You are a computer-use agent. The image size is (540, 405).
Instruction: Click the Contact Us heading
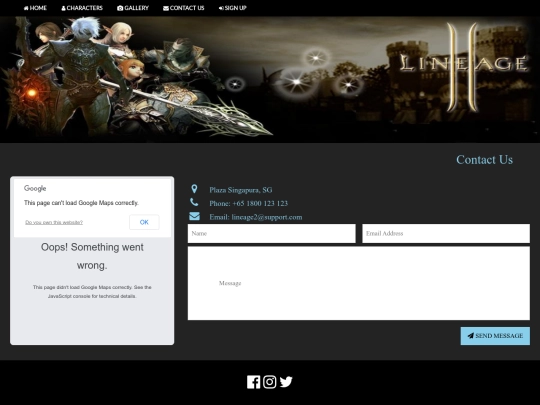(x=485, y=160)
